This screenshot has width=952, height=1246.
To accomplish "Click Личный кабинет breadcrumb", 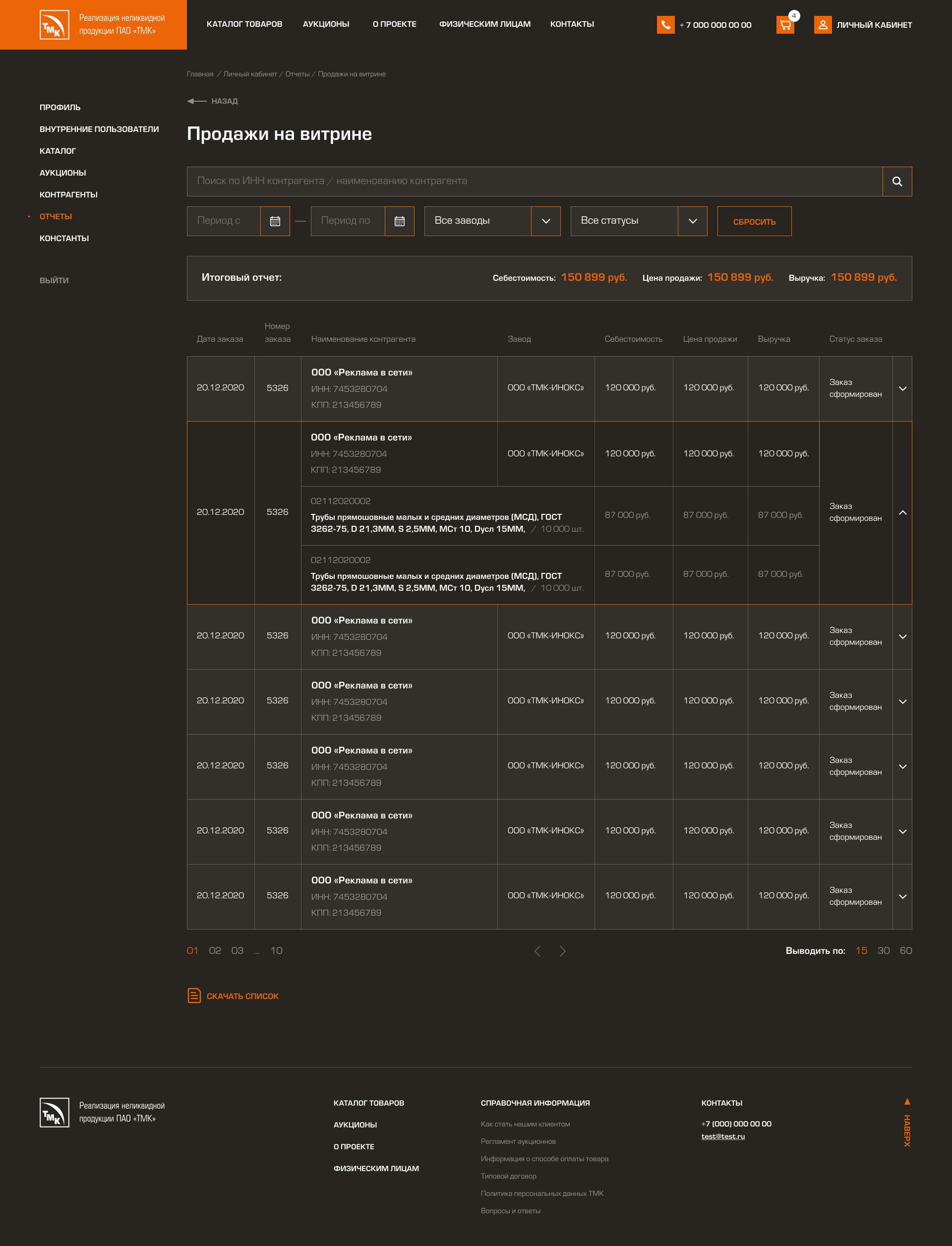I will coord(250,74).
